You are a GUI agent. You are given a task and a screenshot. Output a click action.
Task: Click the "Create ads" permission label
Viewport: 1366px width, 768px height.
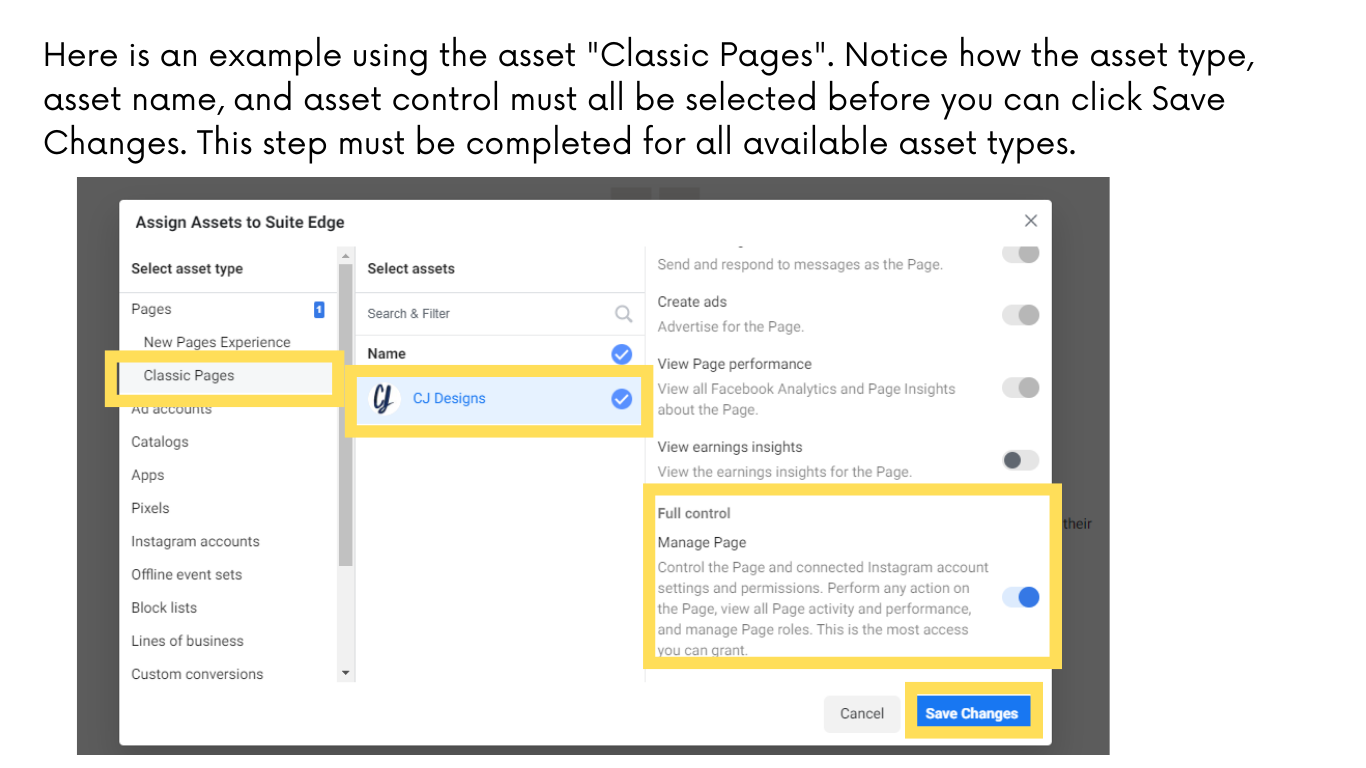click(x=692, y=302)
